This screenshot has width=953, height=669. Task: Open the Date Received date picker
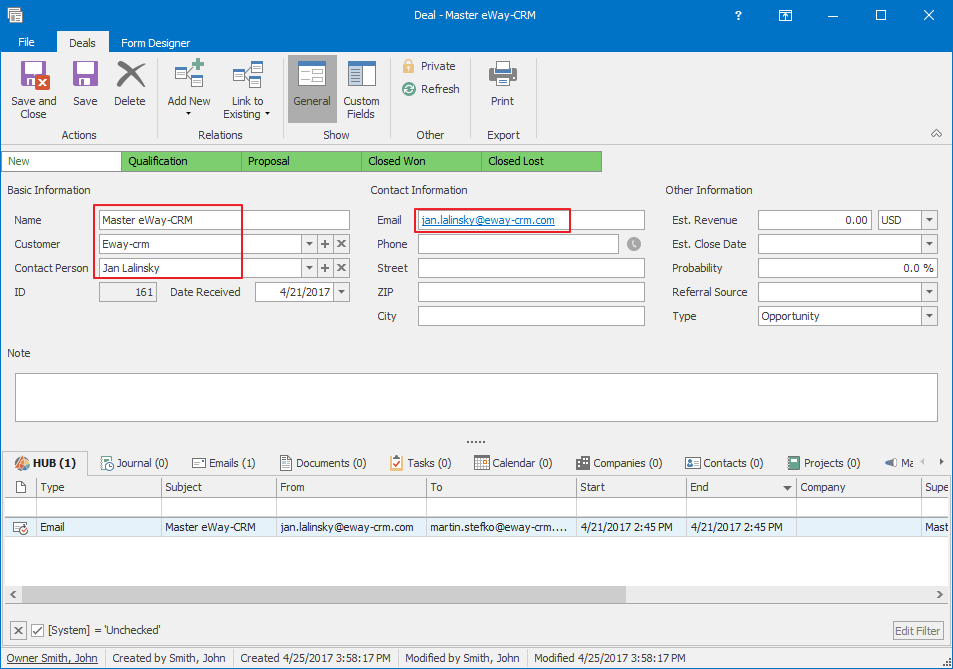tap(342, 292)
